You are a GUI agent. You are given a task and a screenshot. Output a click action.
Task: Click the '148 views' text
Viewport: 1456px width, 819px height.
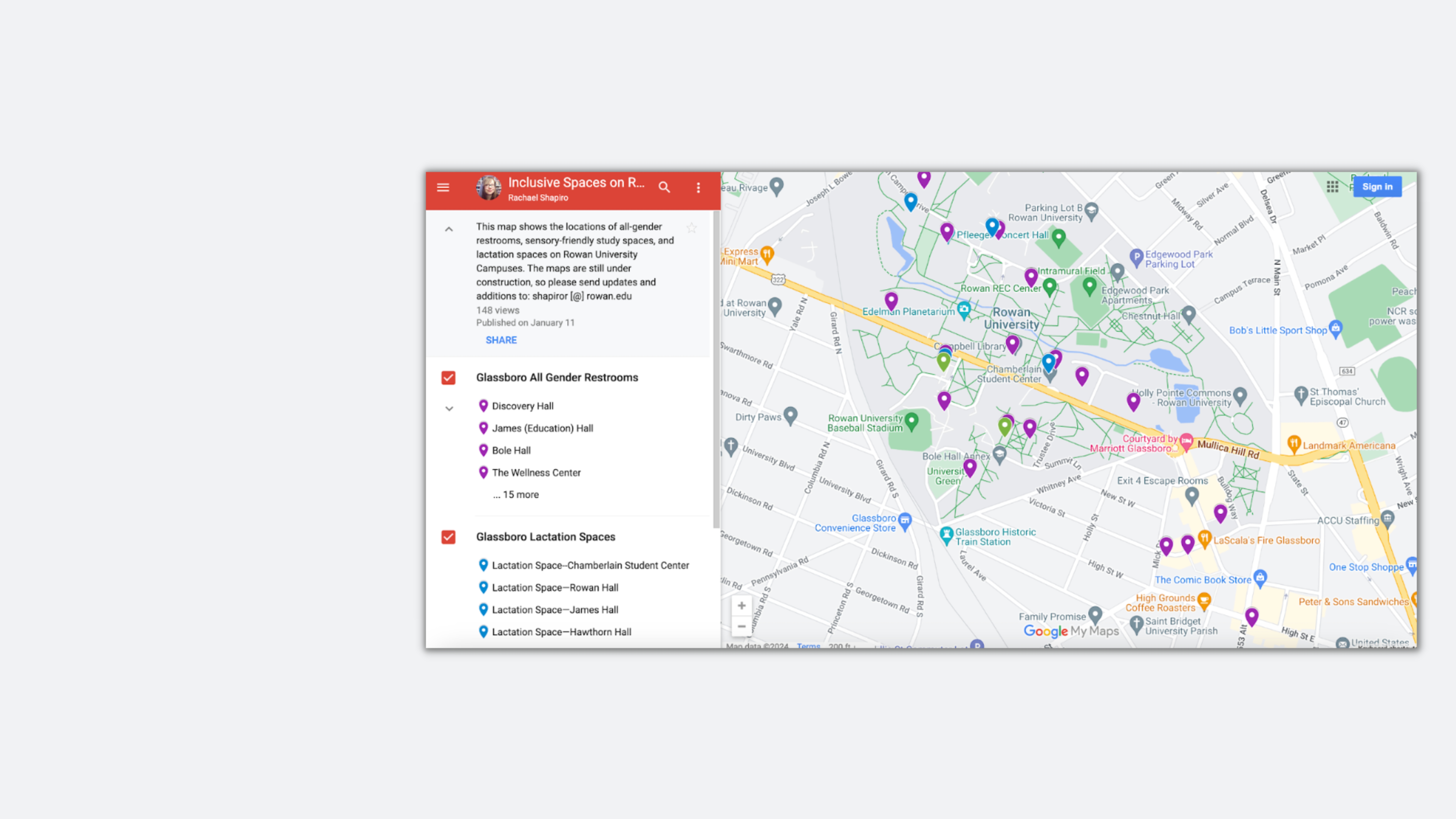pyautogui.click(x=497, y=310)
